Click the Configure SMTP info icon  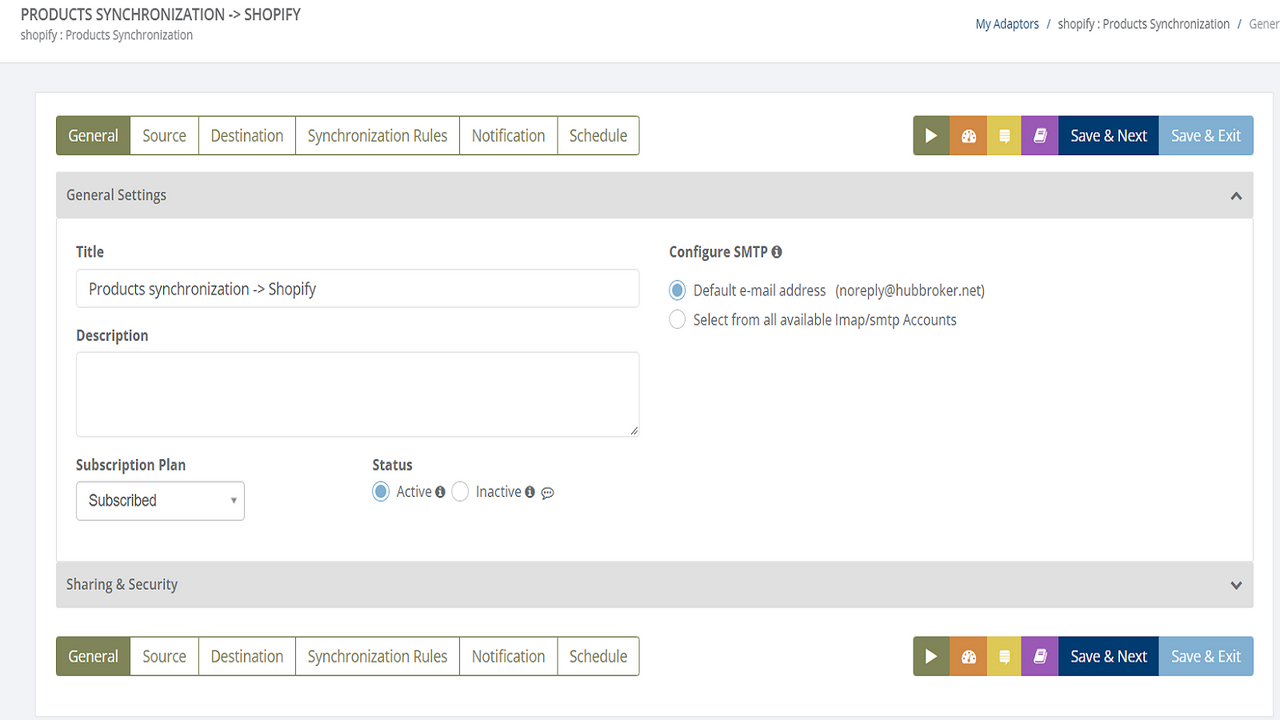777,253
